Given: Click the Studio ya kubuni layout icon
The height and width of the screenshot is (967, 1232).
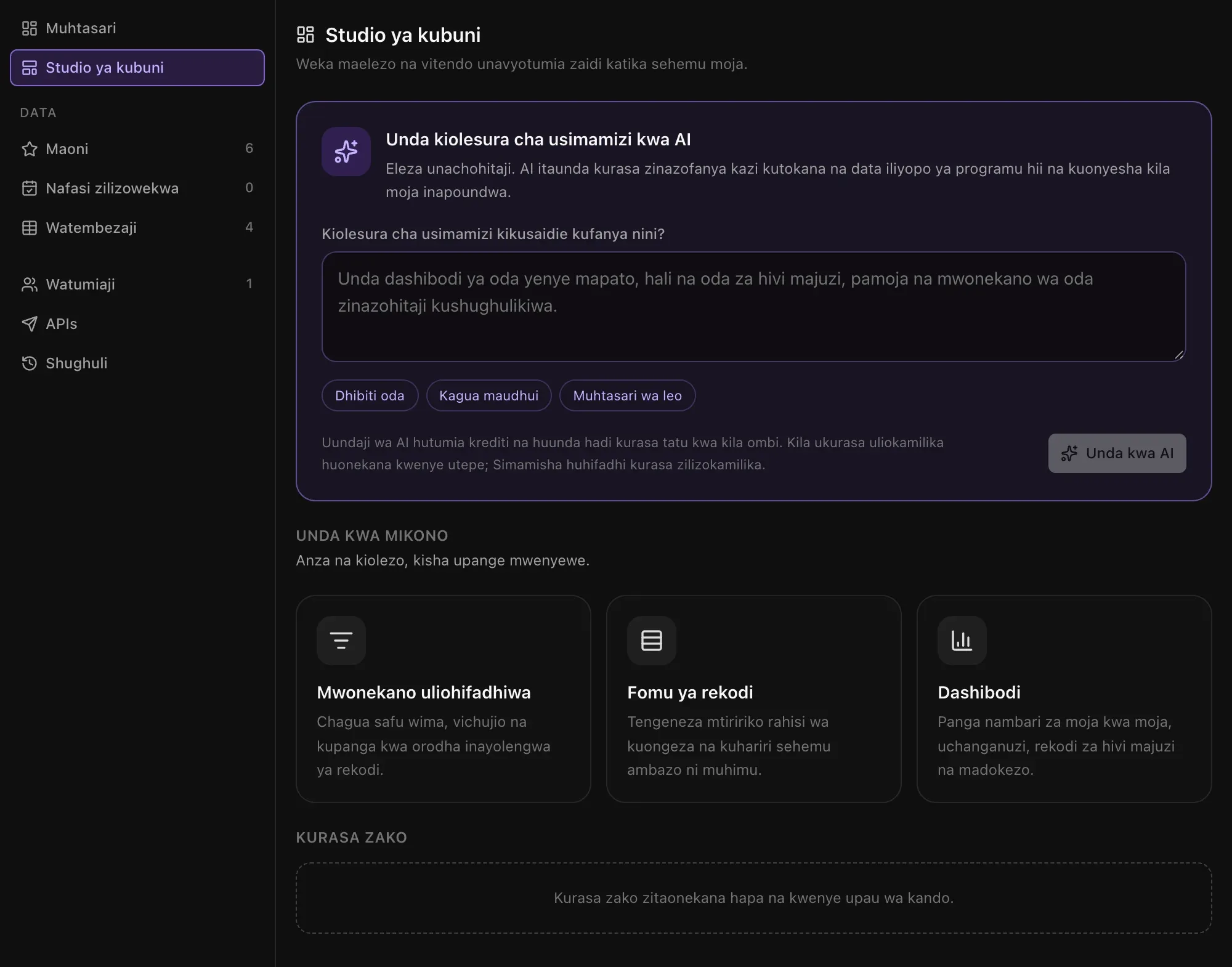Looking at the screenshot, I should (30, 68).
